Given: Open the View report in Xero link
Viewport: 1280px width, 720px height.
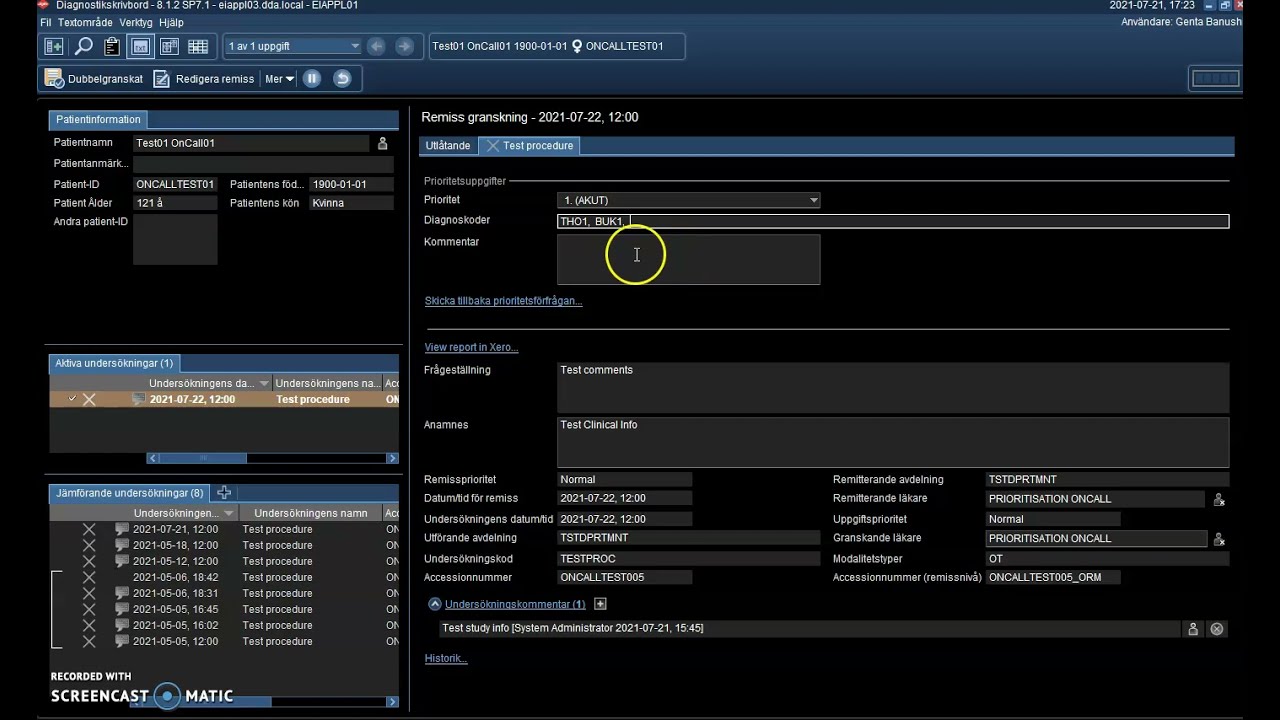Looking at the screenshot, I should coord(471,347).
